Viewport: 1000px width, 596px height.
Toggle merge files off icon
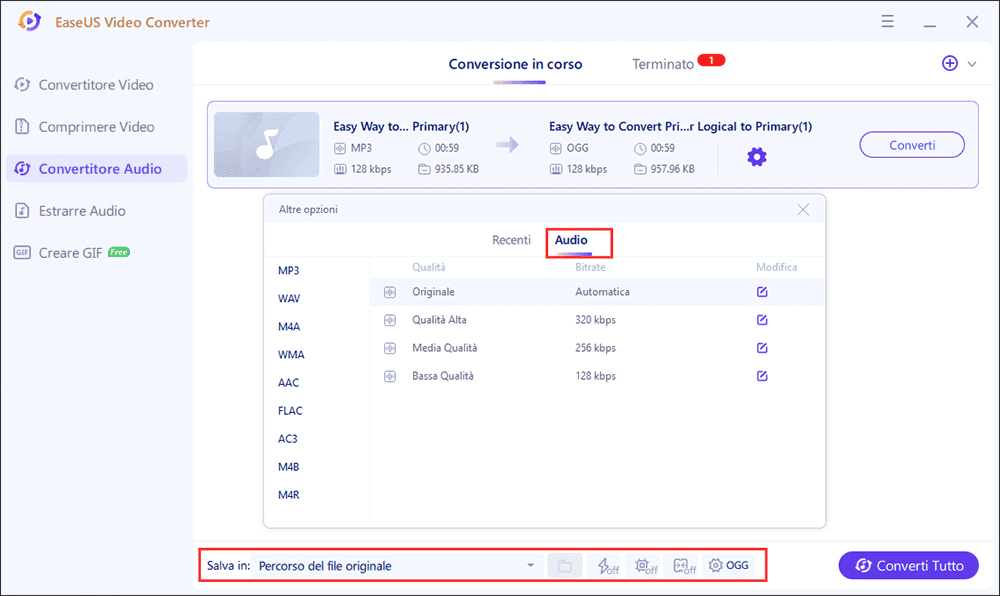(x=684, y=565)
